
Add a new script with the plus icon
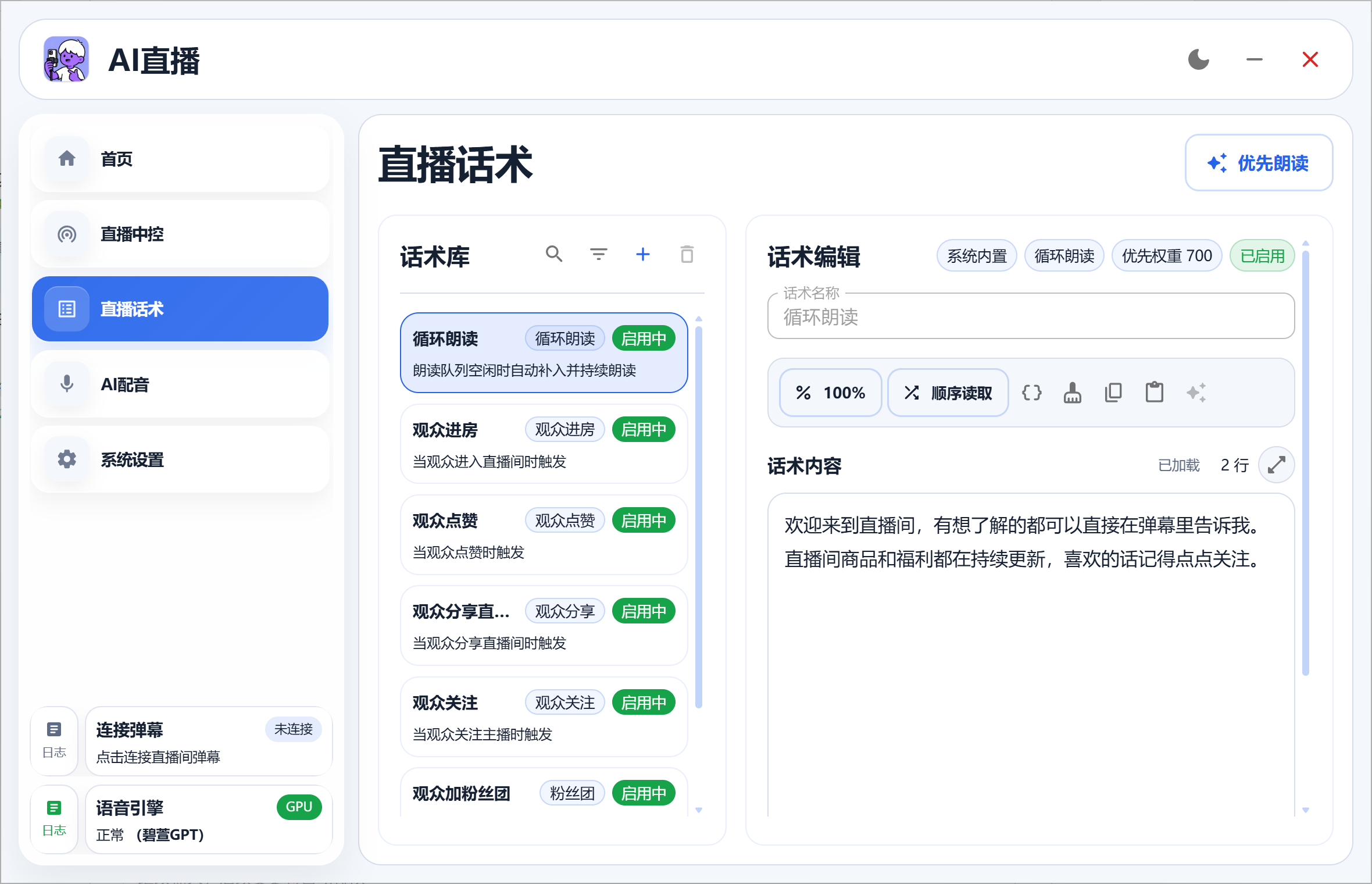(x=642, y=254)
